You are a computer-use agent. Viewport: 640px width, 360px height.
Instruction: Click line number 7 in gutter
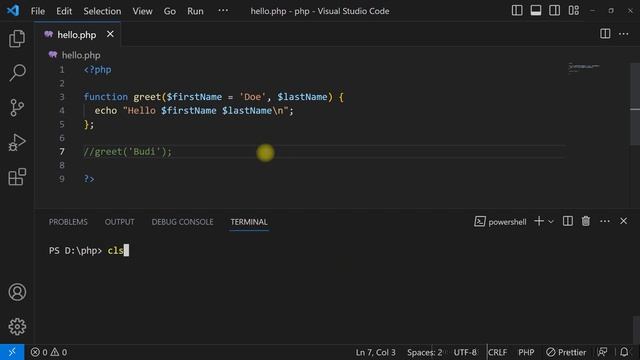(62, 152)
